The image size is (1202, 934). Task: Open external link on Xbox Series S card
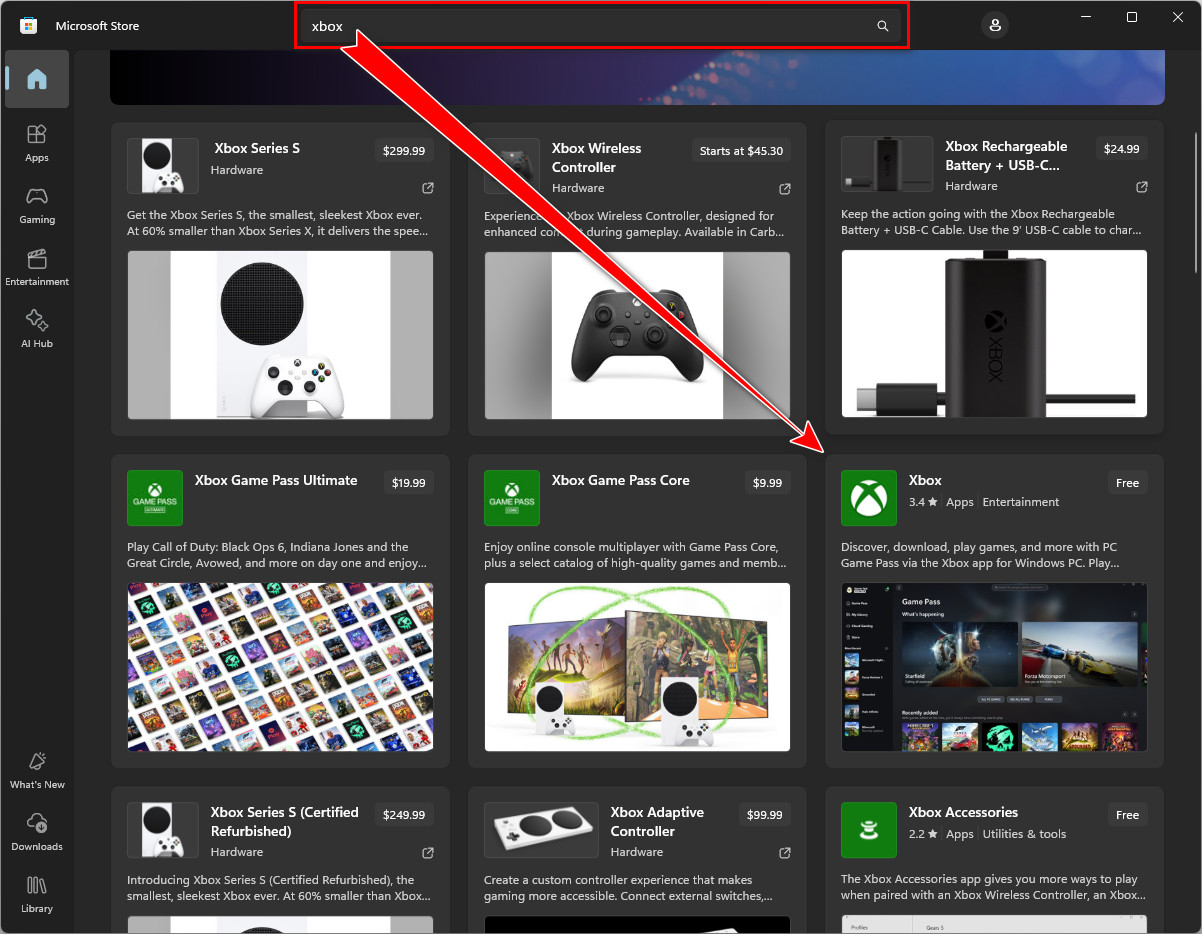[428, 188]
